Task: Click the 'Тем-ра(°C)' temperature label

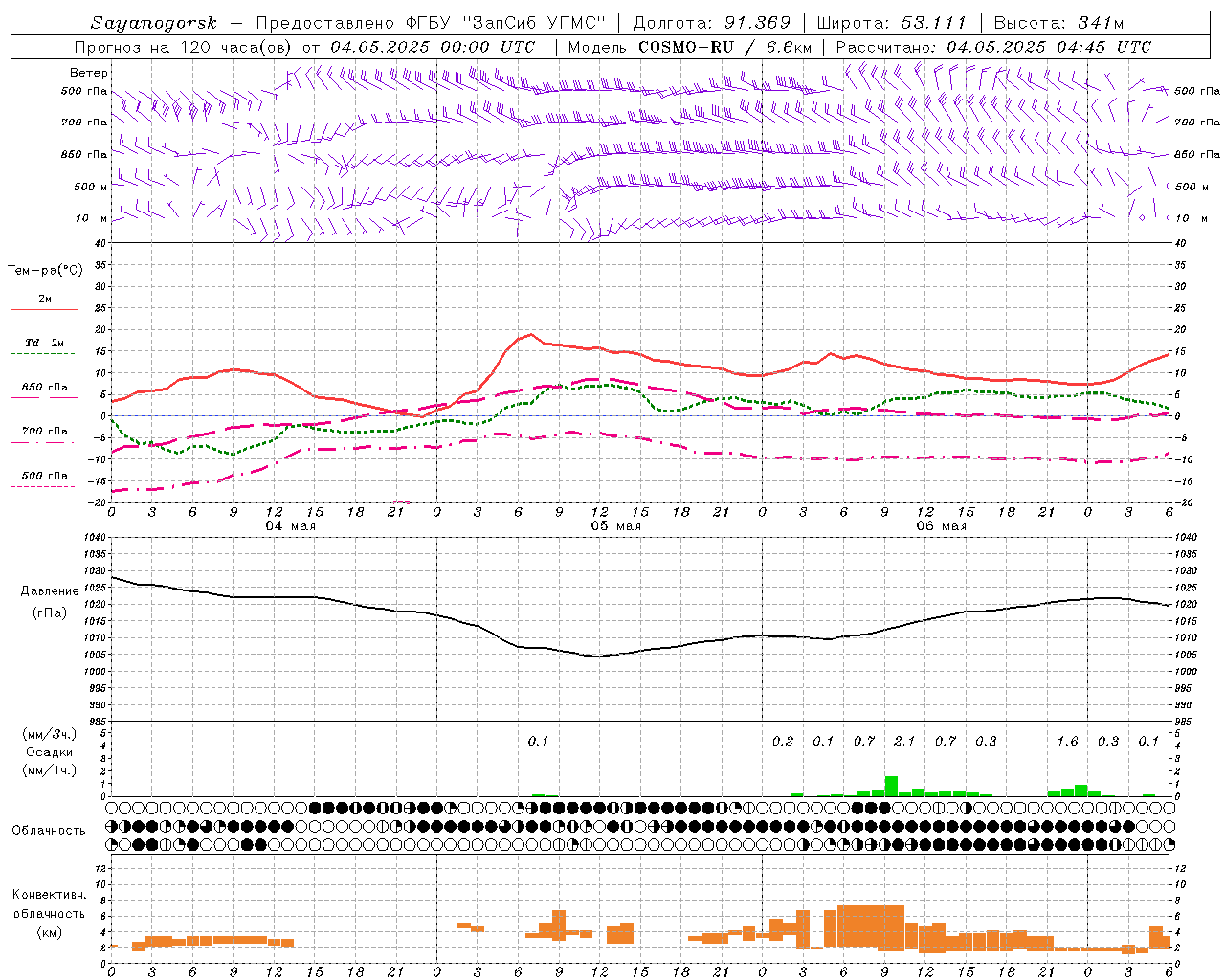Action: (x=45, y=271)
